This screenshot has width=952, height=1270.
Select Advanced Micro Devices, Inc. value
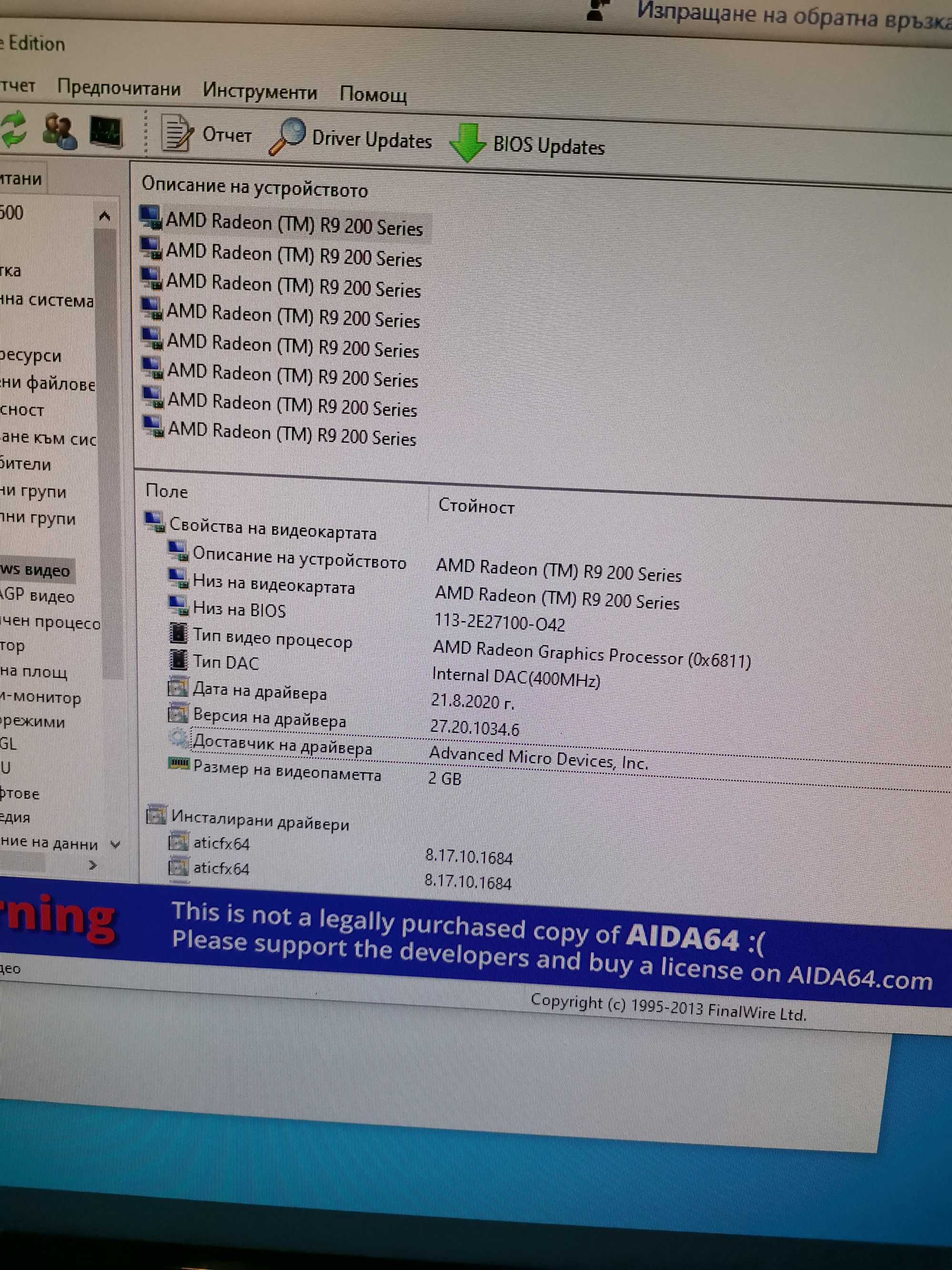[x=538, y=758]
